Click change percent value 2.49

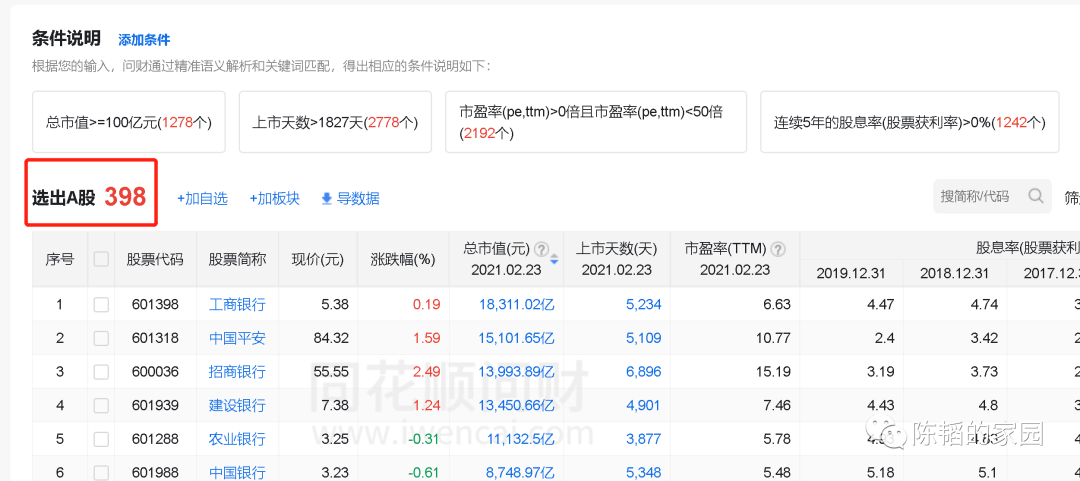426,372
